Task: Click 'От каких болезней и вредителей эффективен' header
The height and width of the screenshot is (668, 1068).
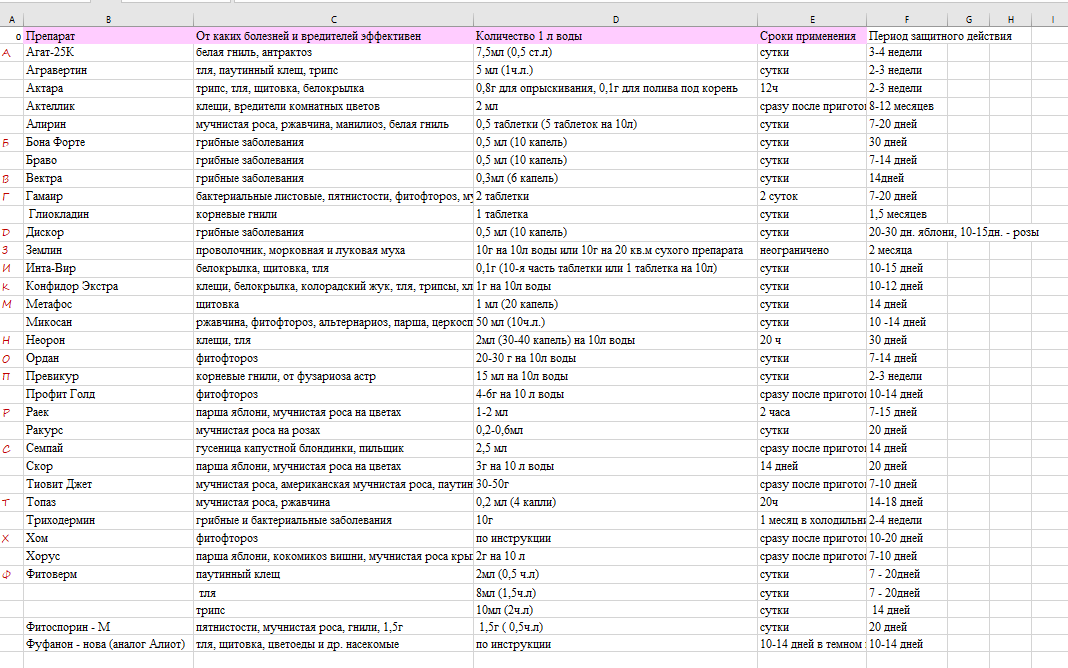Action: 333,36
